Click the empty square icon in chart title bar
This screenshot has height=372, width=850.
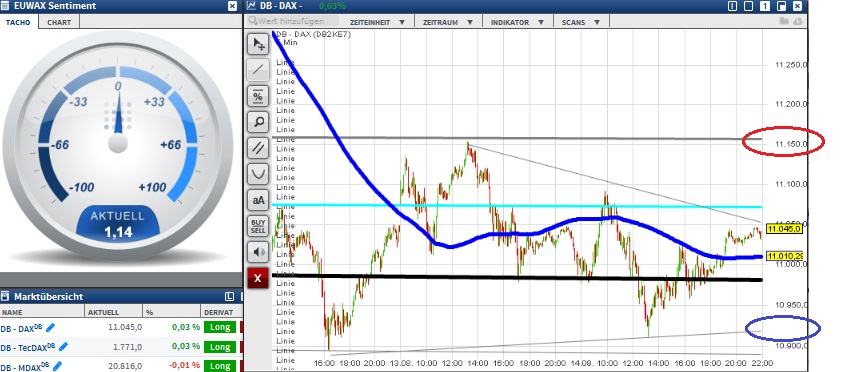tap(749, 6)
